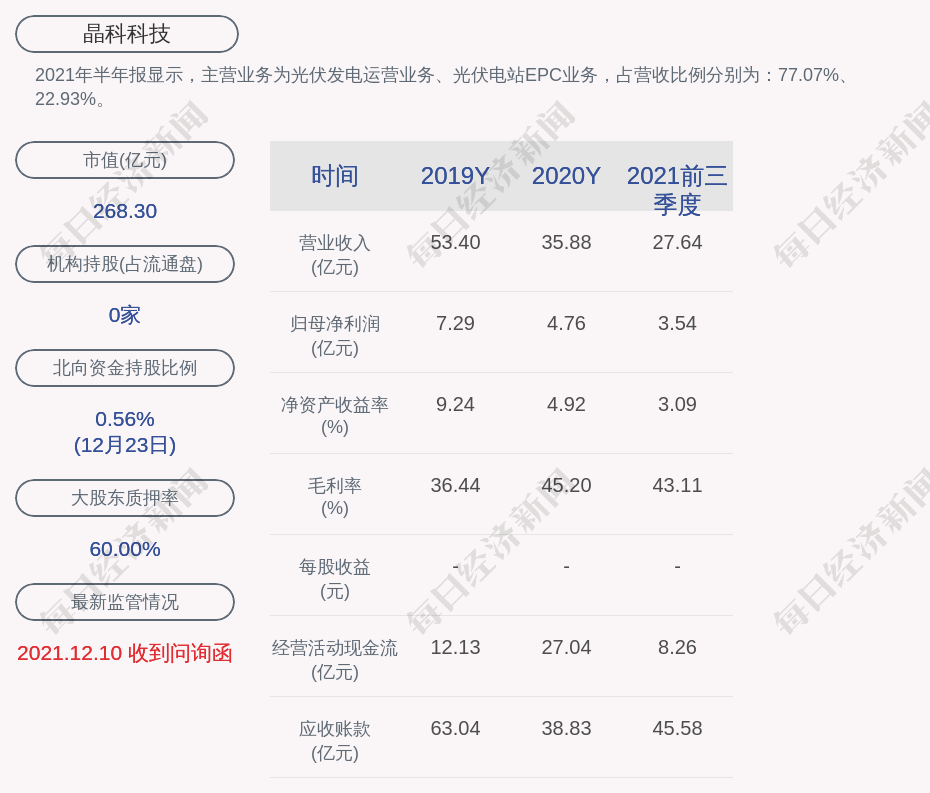Click the 毛利率(%) row label
Image resolution: width=930 pixels, height=793 pixels.
pyautogui.click(x=335, y=497)
